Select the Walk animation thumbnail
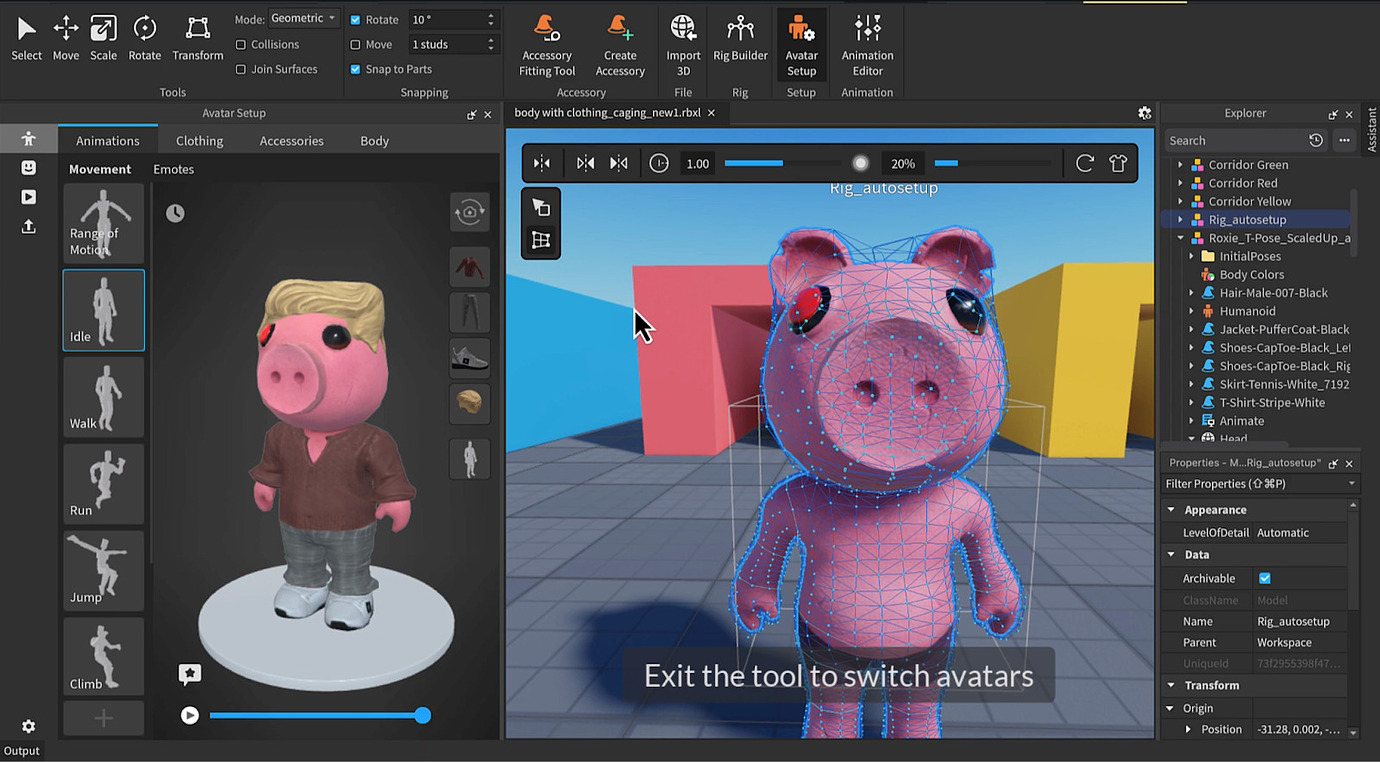 [x=103, y=397]
